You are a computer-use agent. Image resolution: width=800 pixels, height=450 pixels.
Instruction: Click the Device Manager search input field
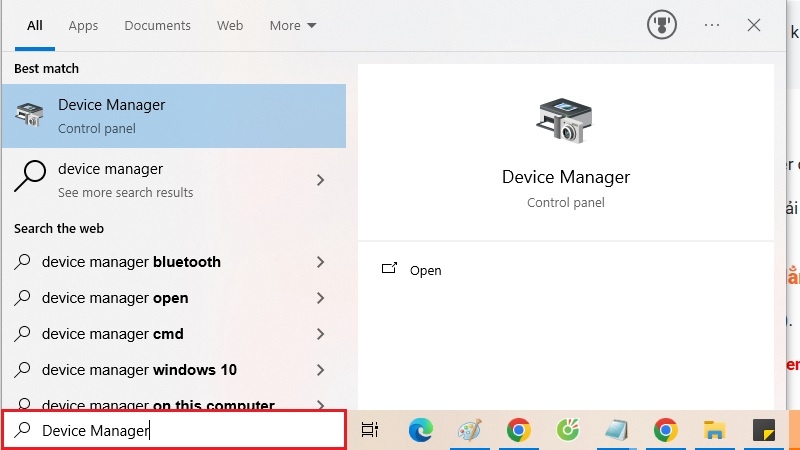pyautogui.click(x=174, y=430)
